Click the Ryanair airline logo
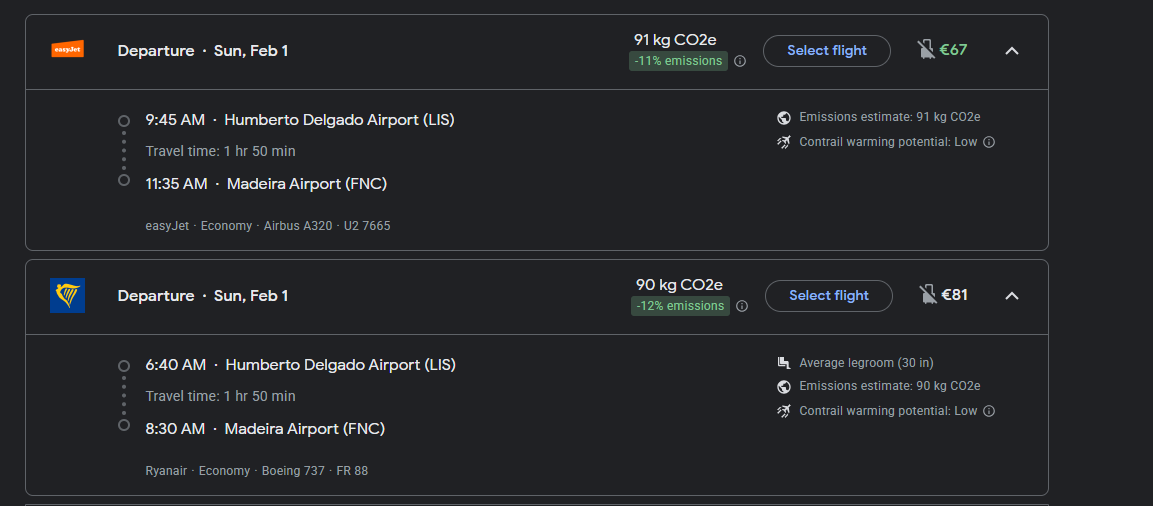Viewport: 1153px width, 506px height. [67, 296]
